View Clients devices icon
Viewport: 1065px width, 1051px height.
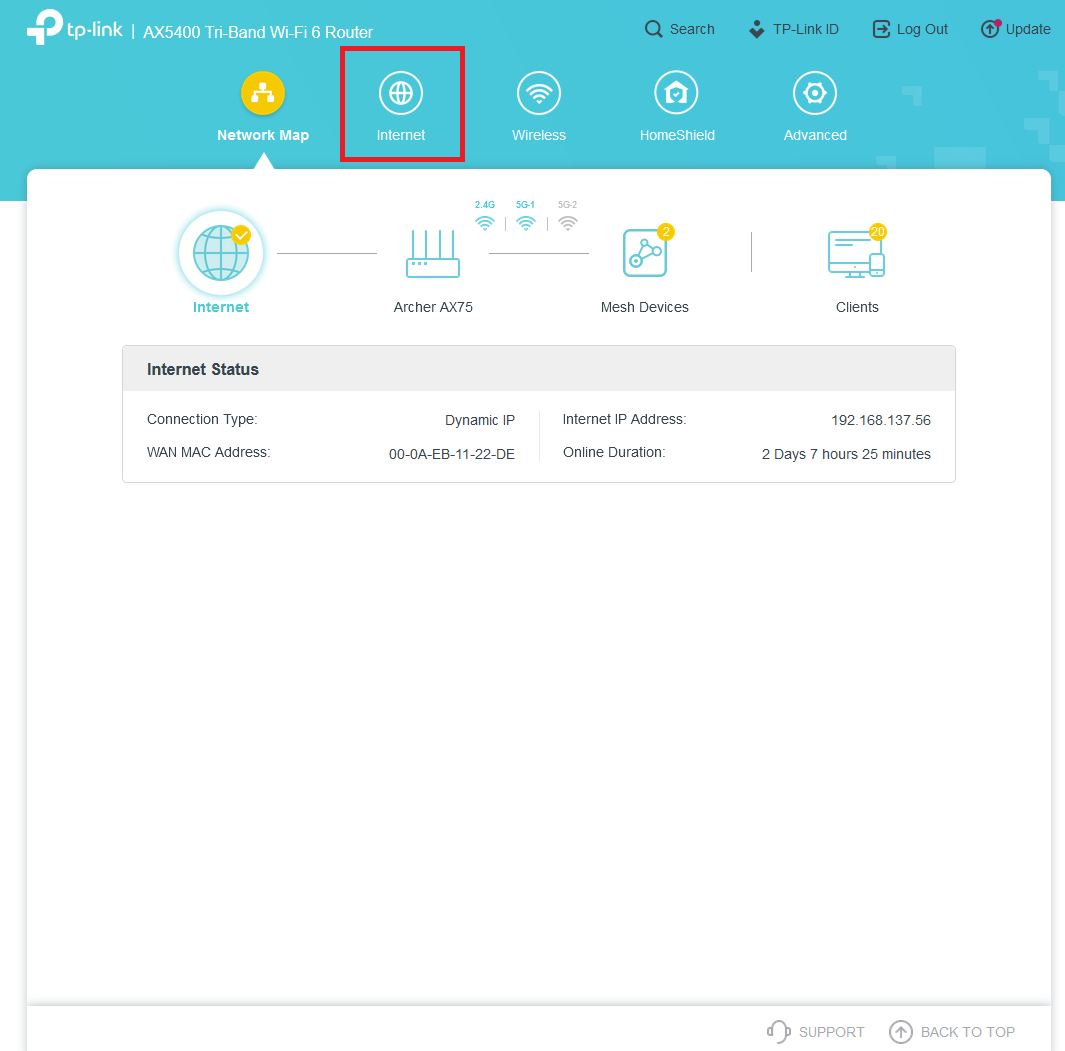(x=856, y=255)
